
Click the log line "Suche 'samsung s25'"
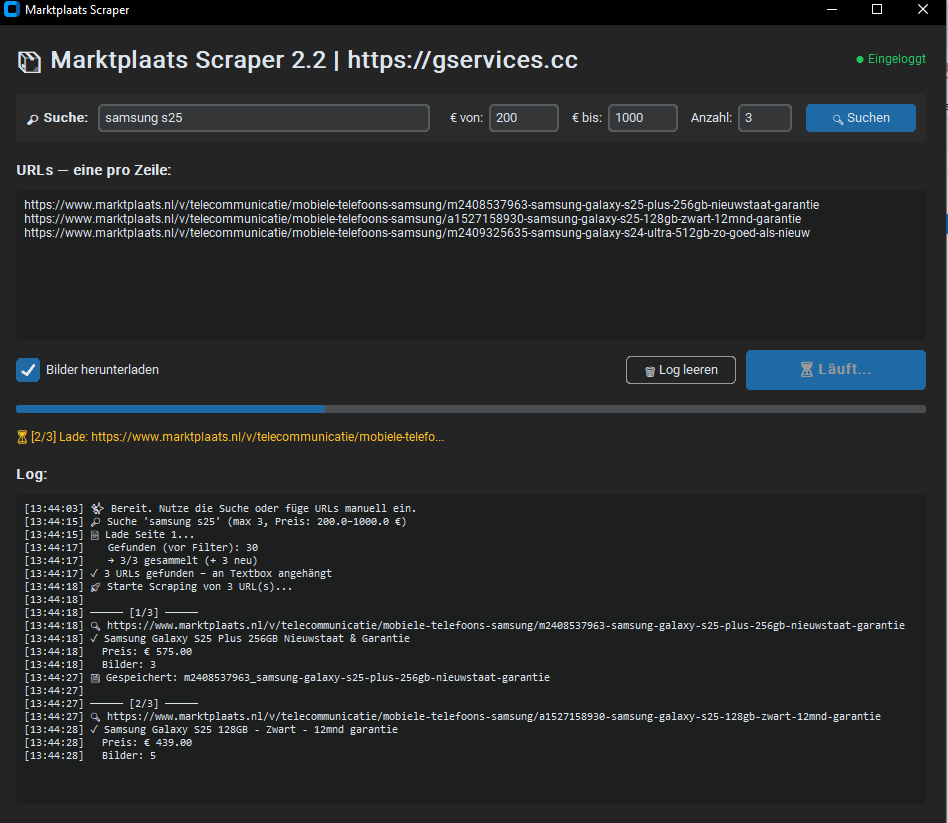tap(215, 521)
